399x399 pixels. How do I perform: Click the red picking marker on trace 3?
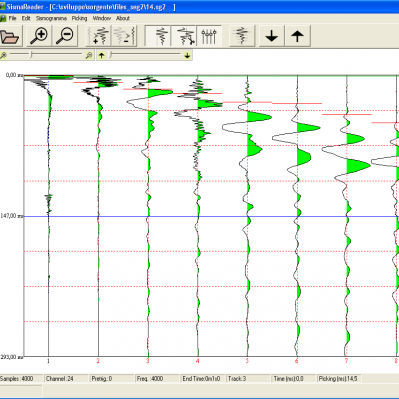tap(148, 89)
